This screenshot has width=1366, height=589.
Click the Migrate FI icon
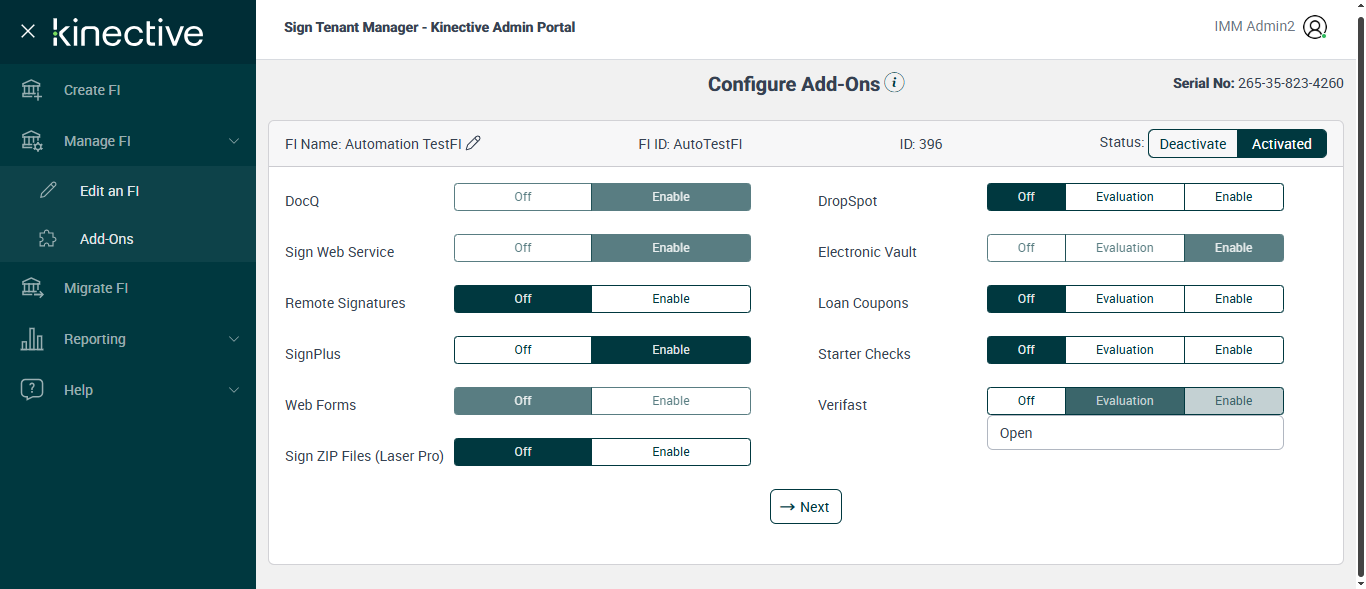pyautogui.click(x=32, y=288)
